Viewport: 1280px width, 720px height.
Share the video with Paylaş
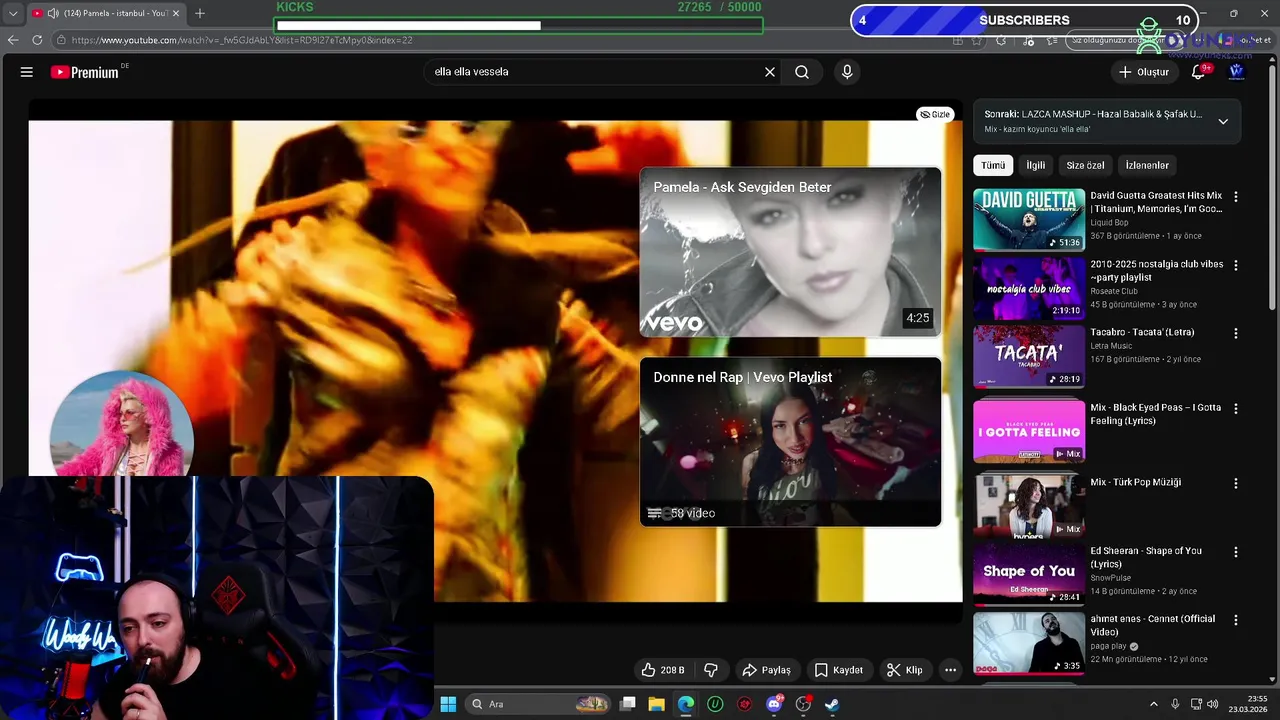[766, 670]
